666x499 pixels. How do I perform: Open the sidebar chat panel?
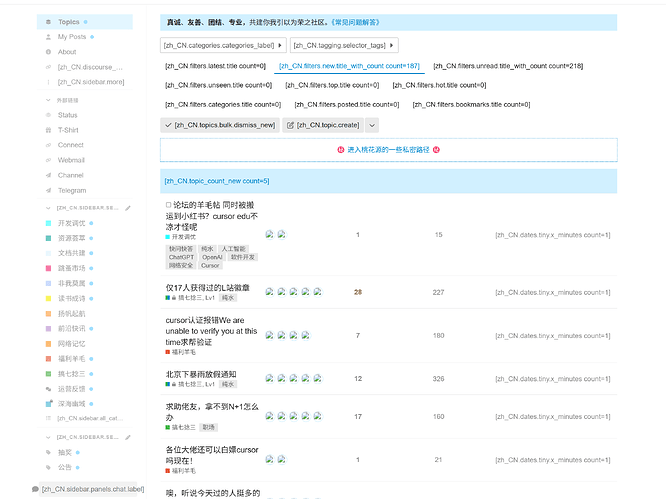[88, 489]
